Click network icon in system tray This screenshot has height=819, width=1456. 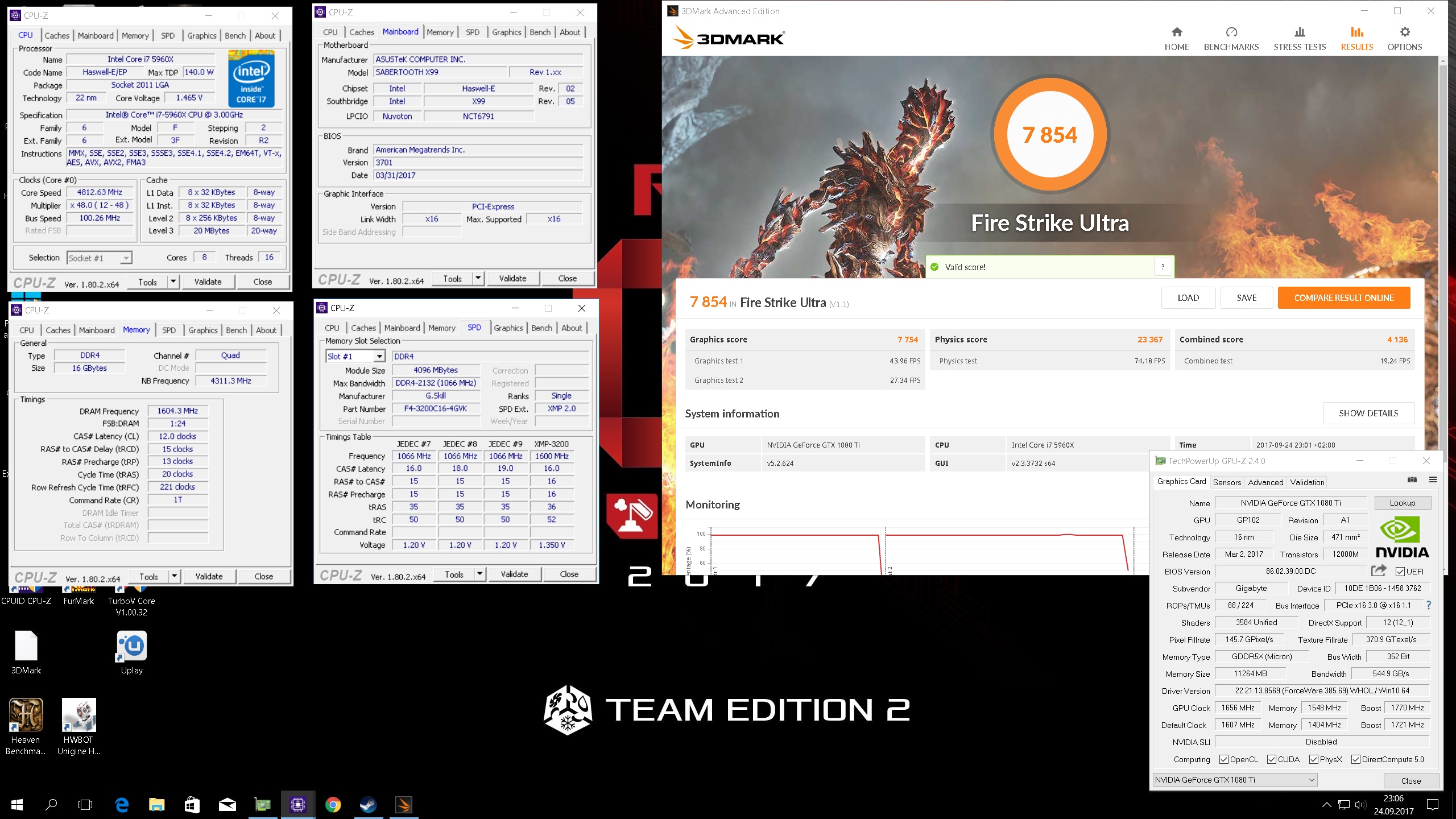pyautogui.click(x=1344, y=805)
